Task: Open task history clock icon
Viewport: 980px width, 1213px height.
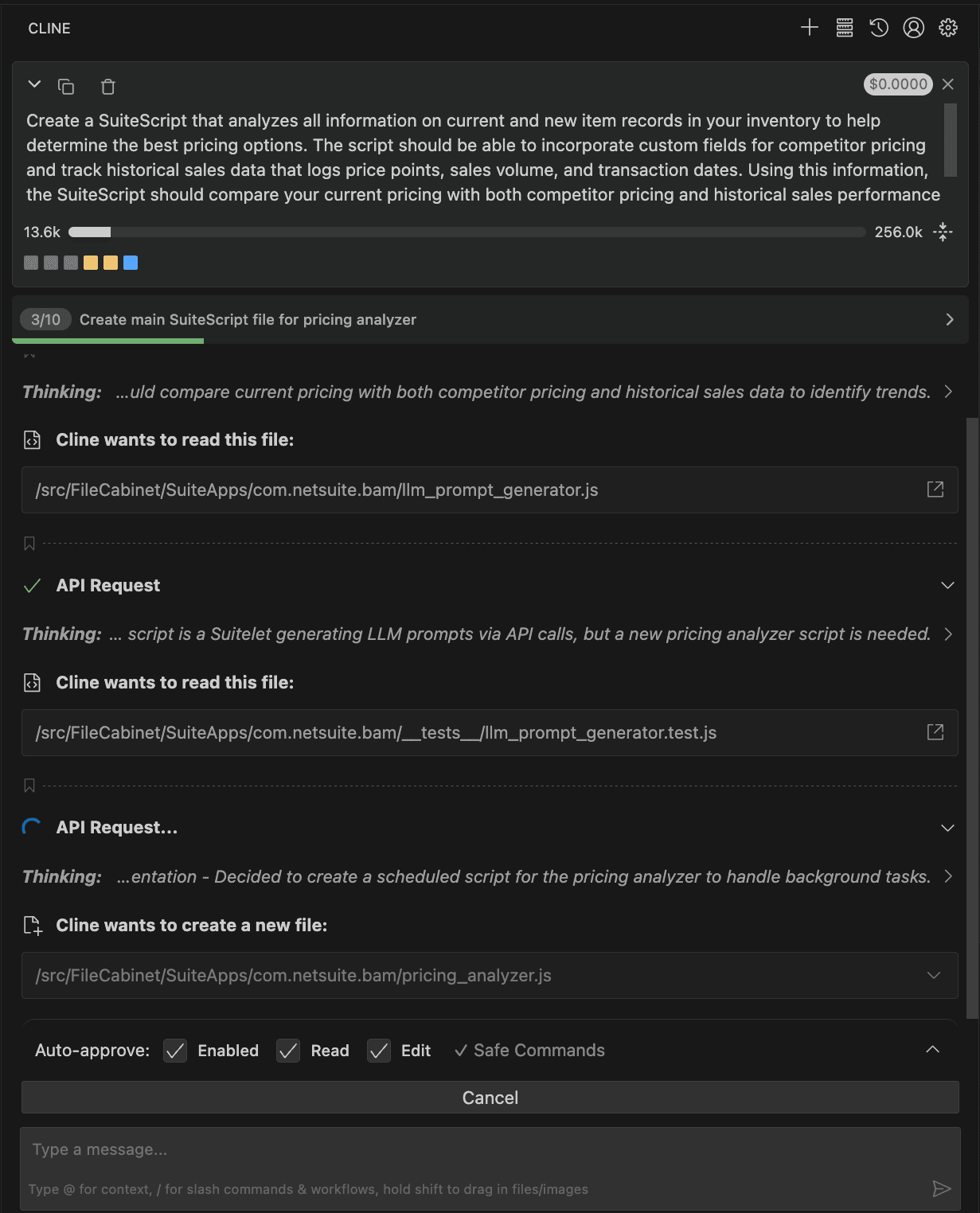Action: pos(879,28)
